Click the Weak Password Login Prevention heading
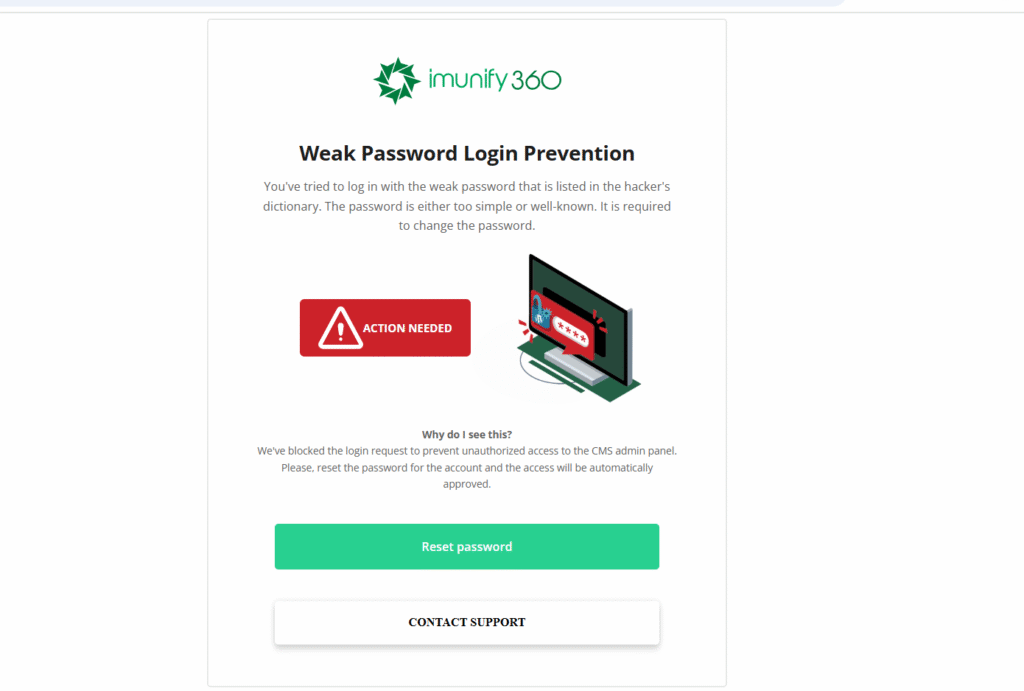Image resolution: width=1024 pixels, height=691 pixels. [x=466, y=153]
